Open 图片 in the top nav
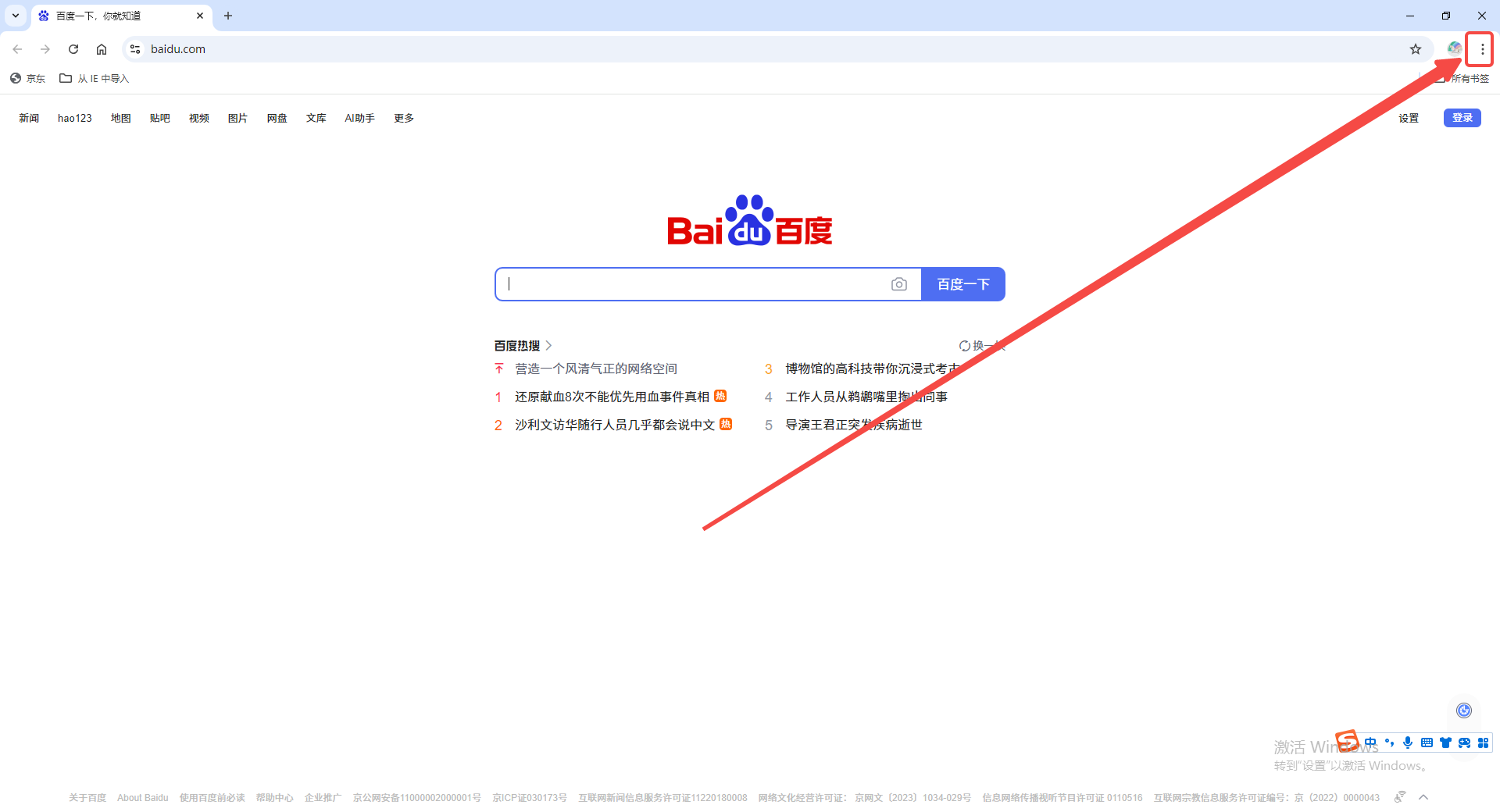The width and height of the screenshot is (1500, 812). click(x=238, y=118)
